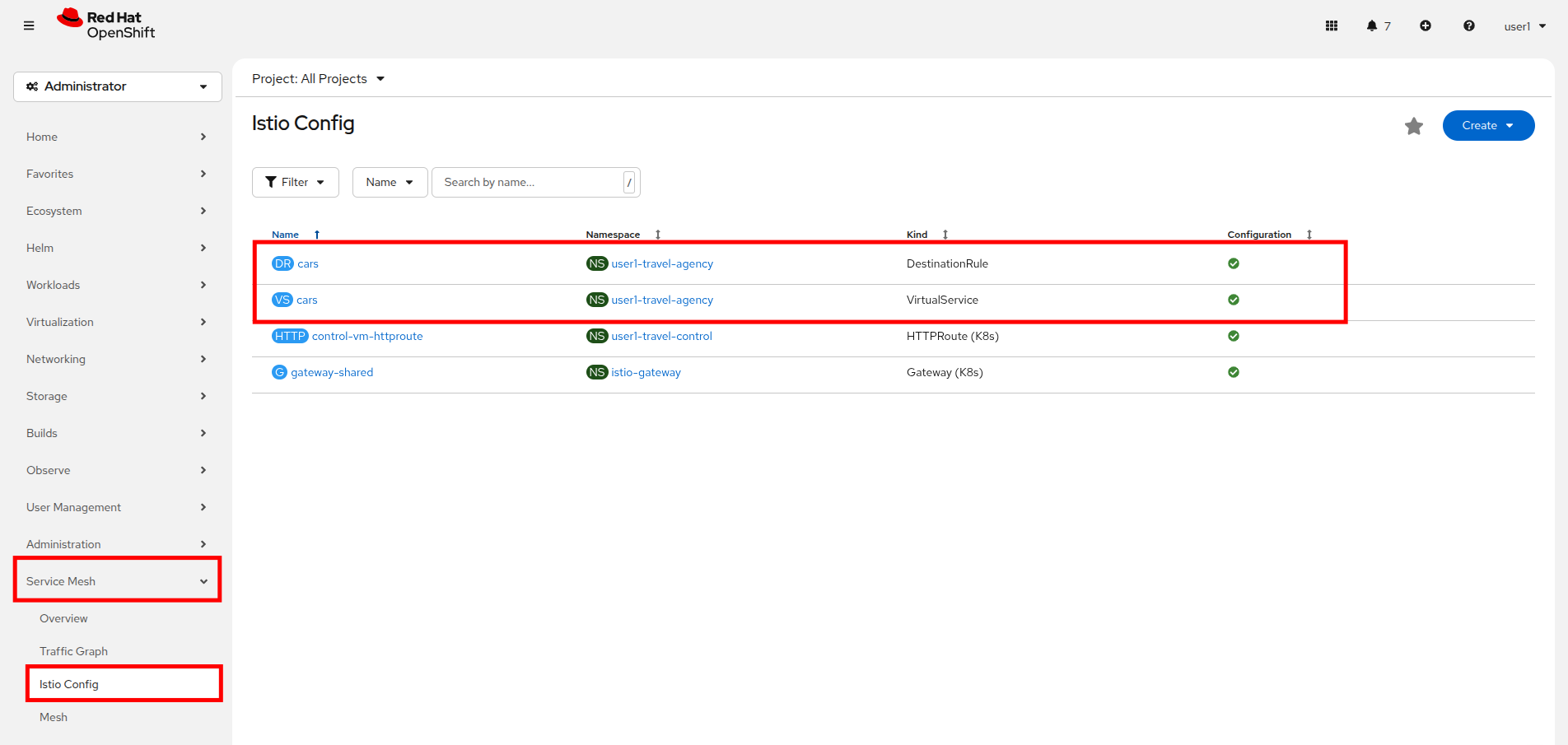Click the green status icon for gateway-shared
1568x745 pixels.
pyautogui.click(x=1234, y=372)
